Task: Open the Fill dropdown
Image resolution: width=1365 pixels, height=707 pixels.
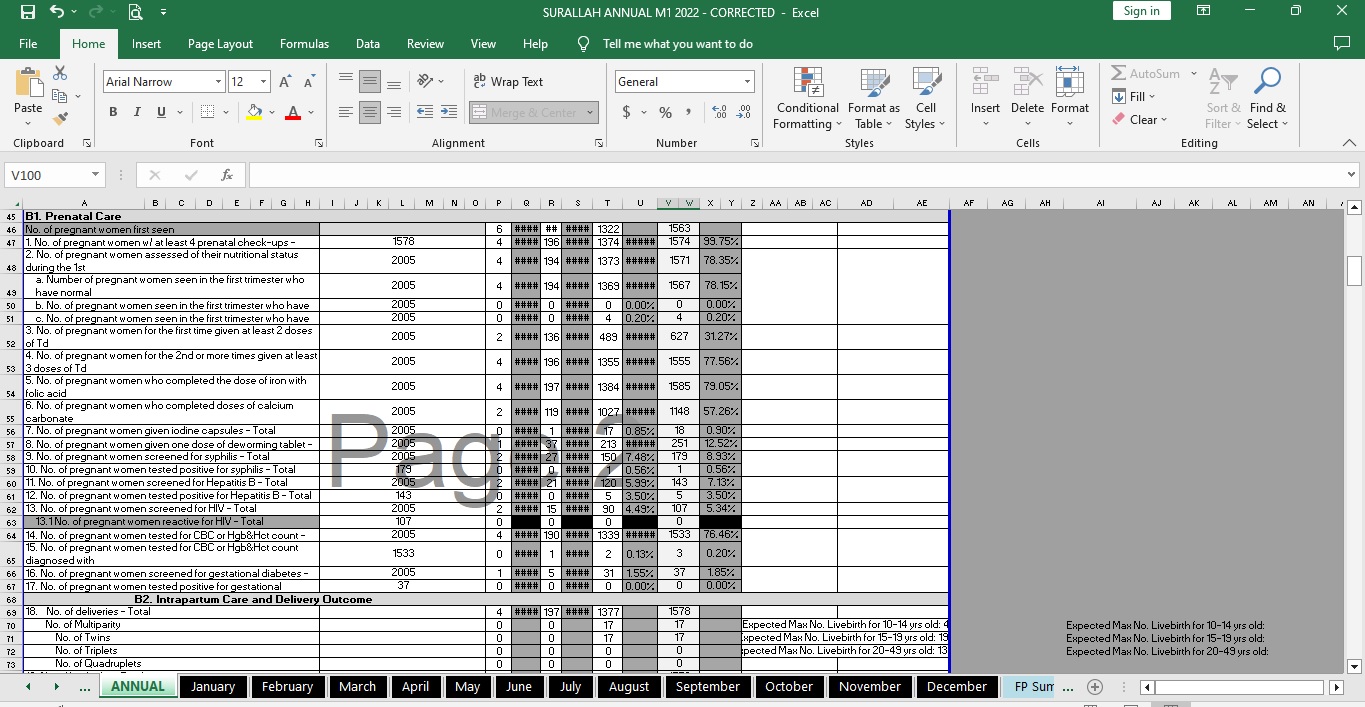Action: pyautogui.click(x=1133, y=96)
